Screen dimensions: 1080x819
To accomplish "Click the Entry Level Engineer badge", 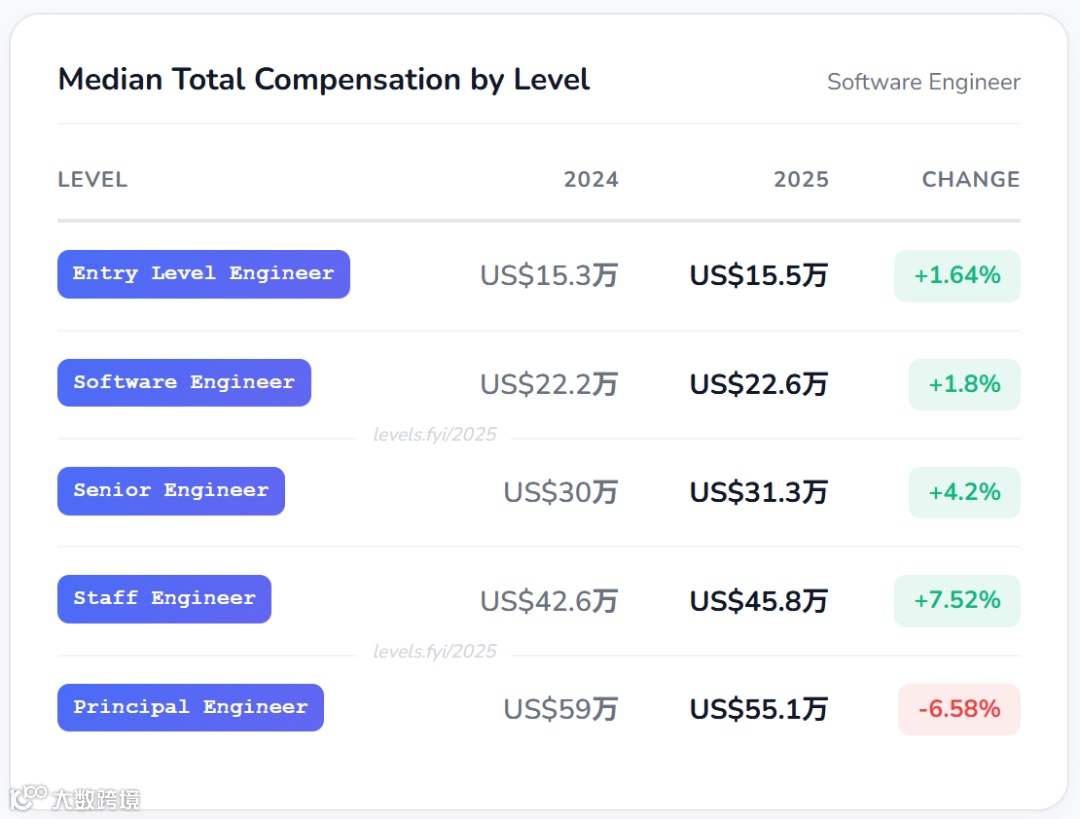I will click(203, 274).
